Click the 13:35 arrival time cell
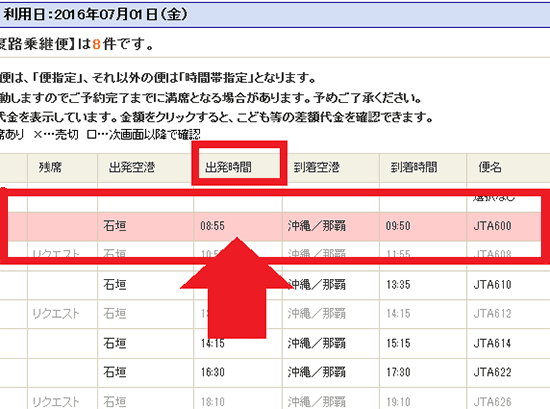550x409 pixels. pos(398,284)
